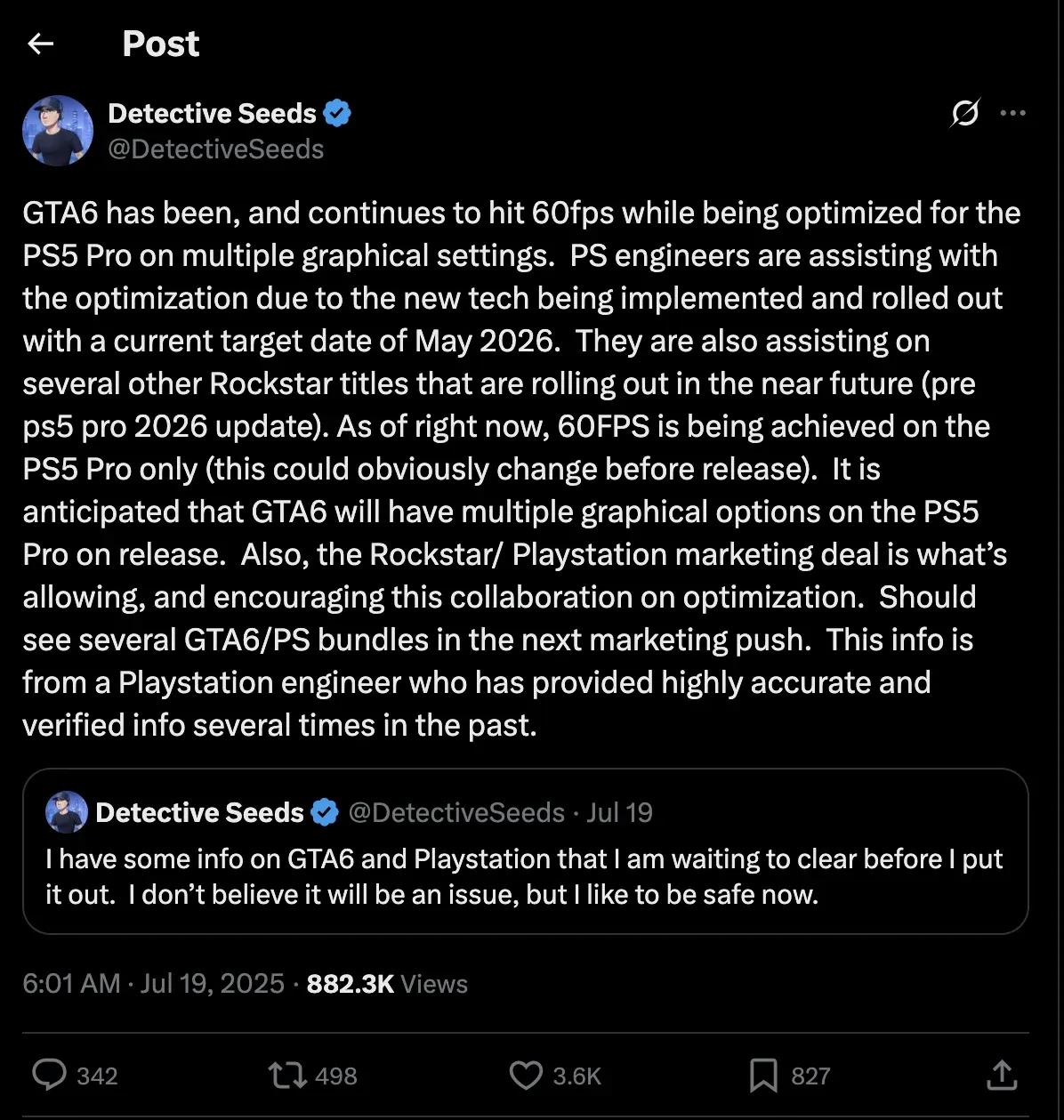1064x1120 pixels.
Task: Click the Jul 19 date in quoted tweet
Action: (620, 811)
